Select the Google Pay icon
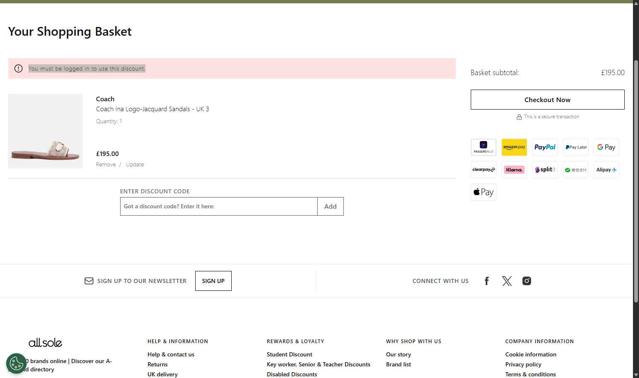 pos(606,147)
